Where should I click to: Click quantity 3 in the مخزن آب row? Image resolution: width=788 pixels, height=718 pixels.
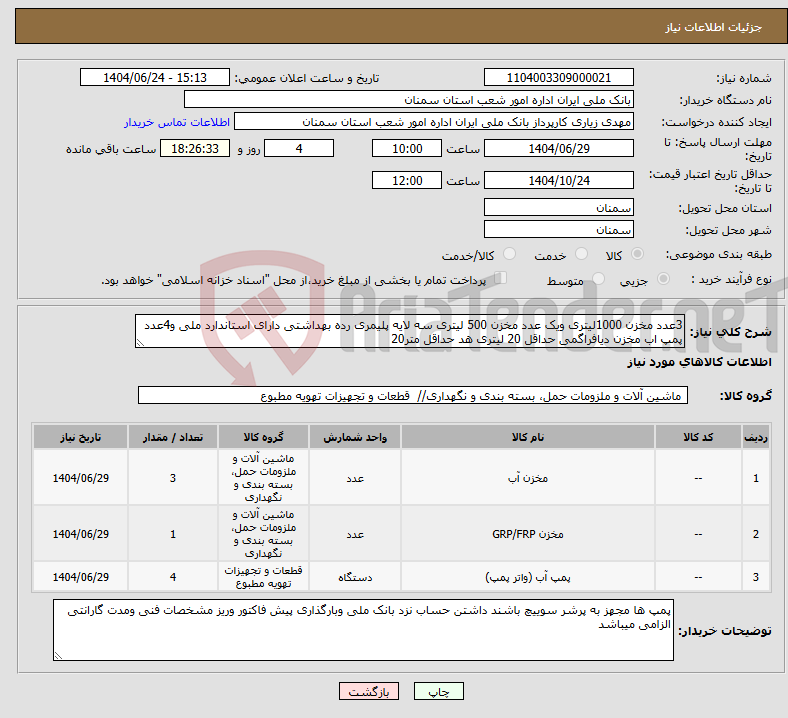pyautogui.click(x=173, y=478)
